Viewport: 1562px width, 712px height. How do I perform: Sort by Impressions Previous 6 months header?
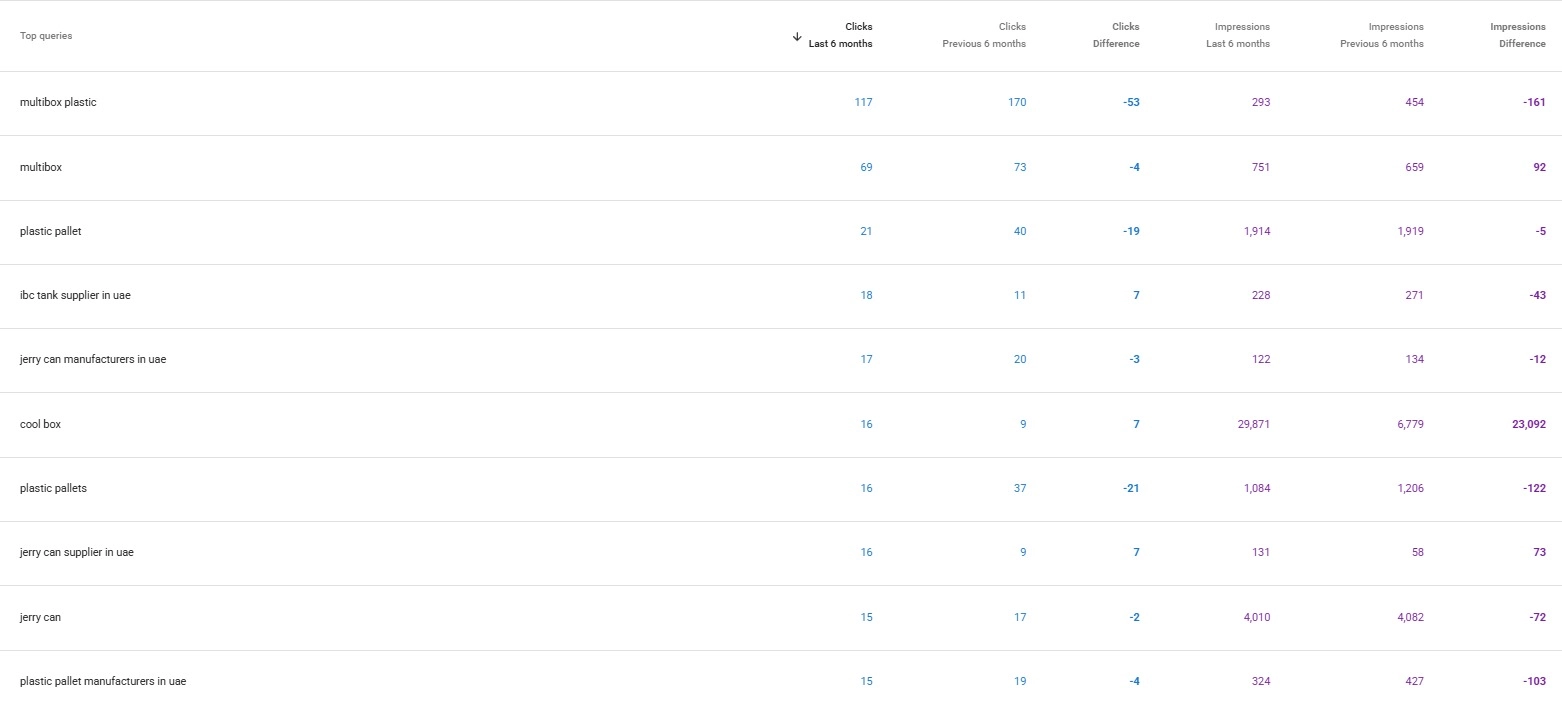(1382, 35)
